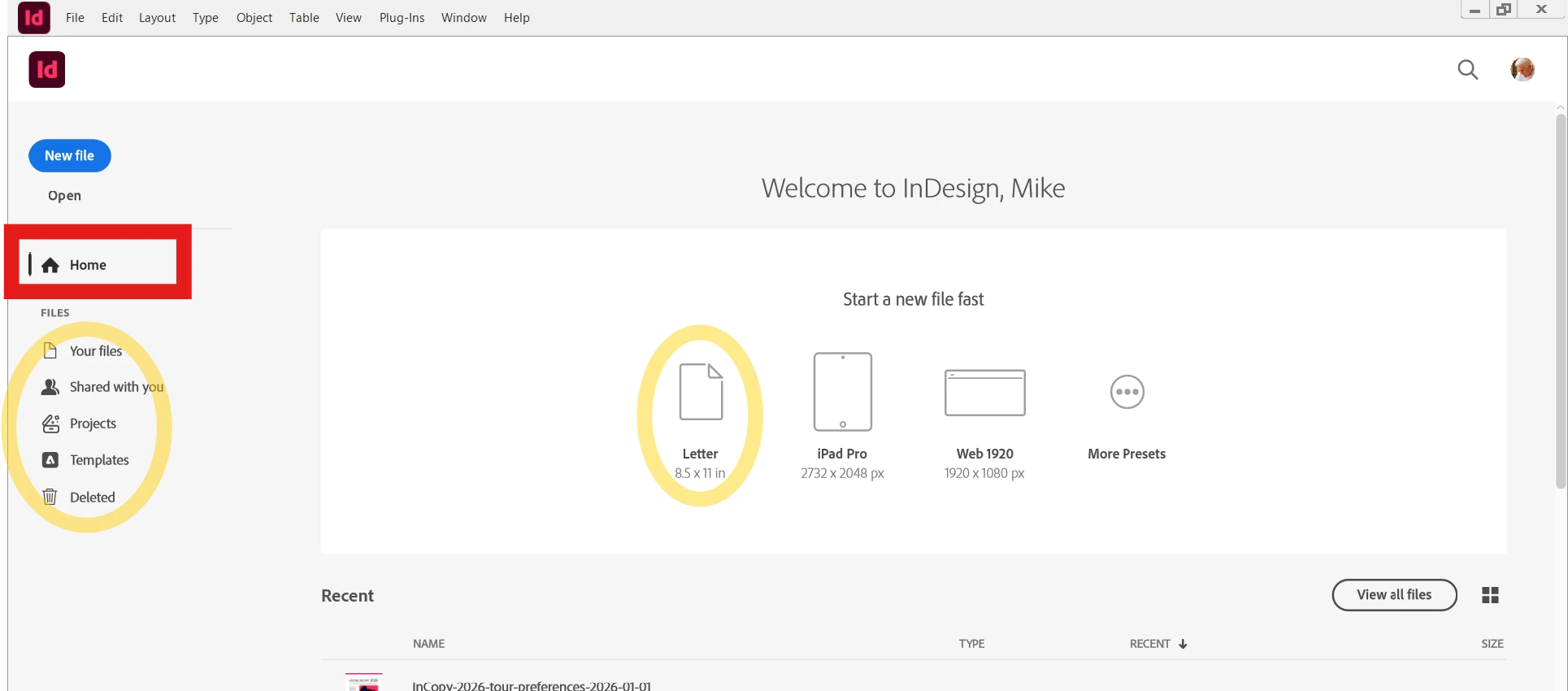Click the Your files document icon

[50, 350]
